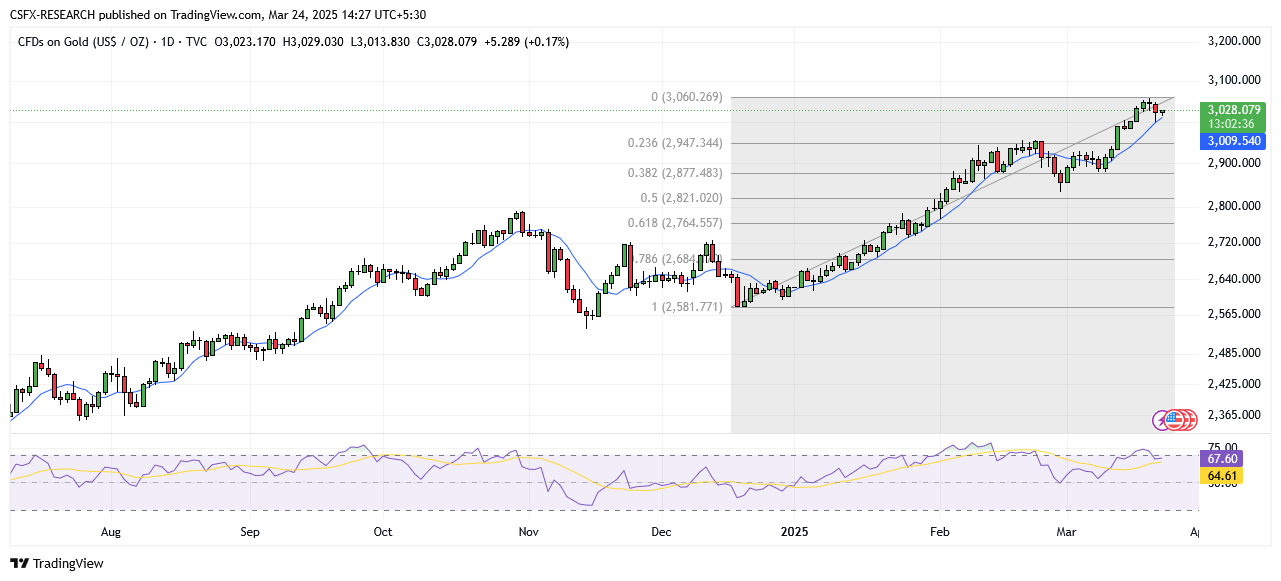Click the 2,720.000 price axis label

click(1232, 242)
